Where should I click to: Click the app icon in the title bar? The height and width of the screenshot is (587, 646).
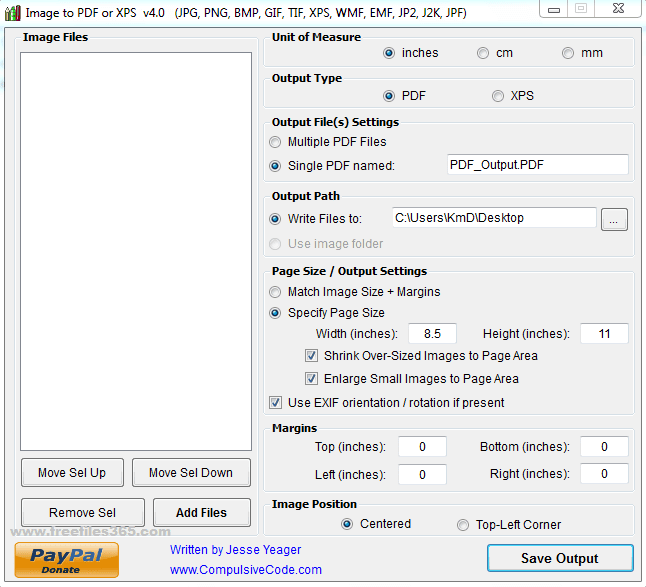click(x=12, y=13)
